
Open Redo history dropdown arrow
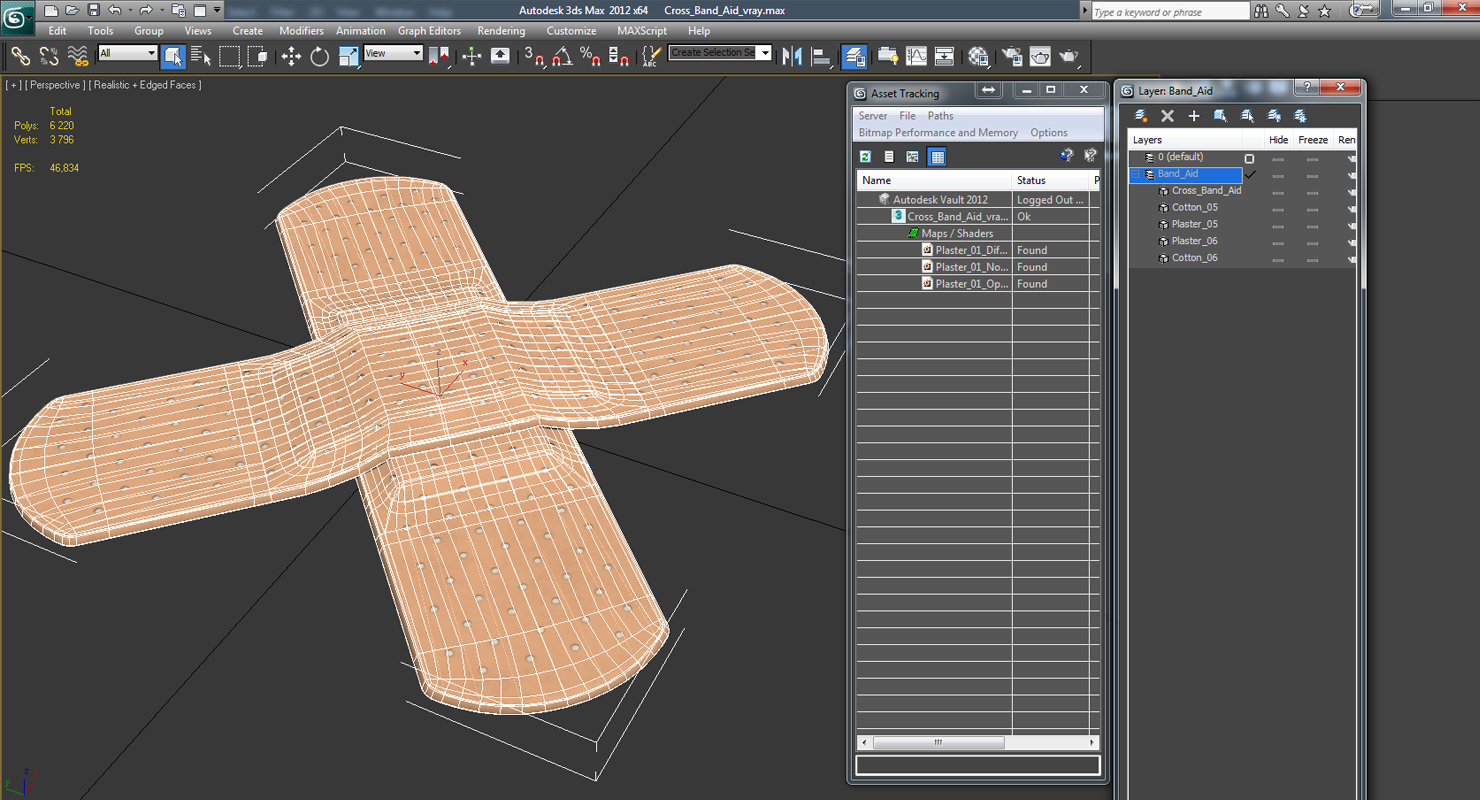160,10
